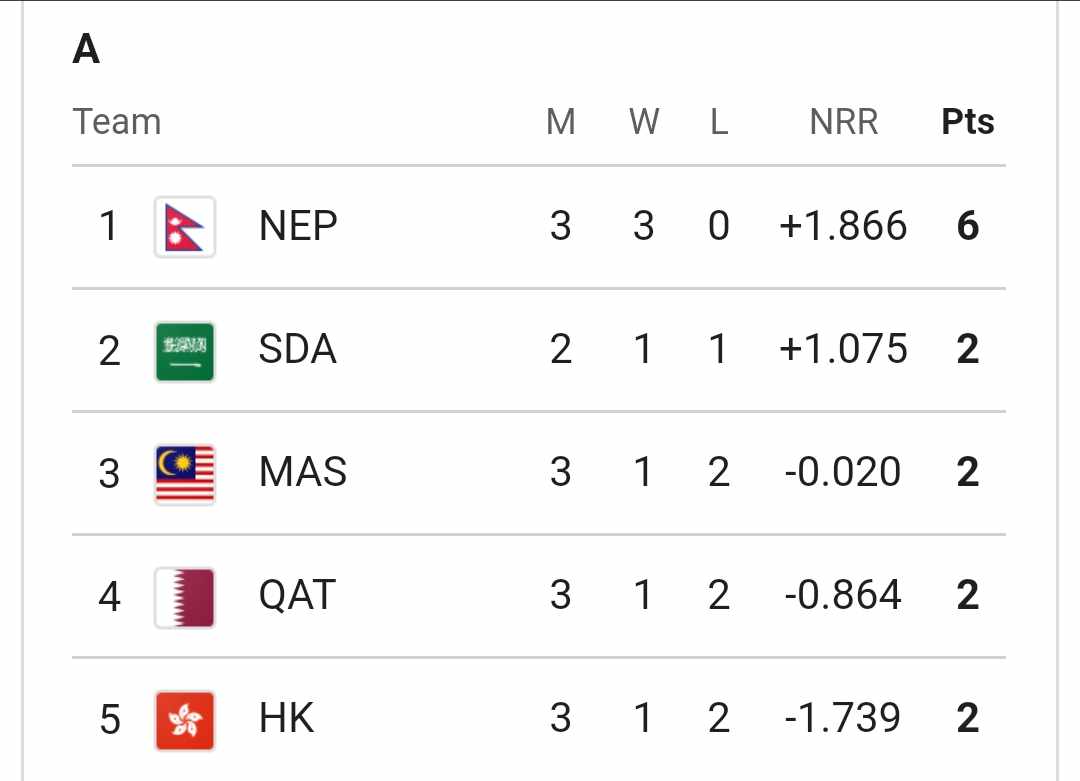Click the Malaysia flag icon
The width and height of the screenshot is (1080, 781).
point(185,474)
